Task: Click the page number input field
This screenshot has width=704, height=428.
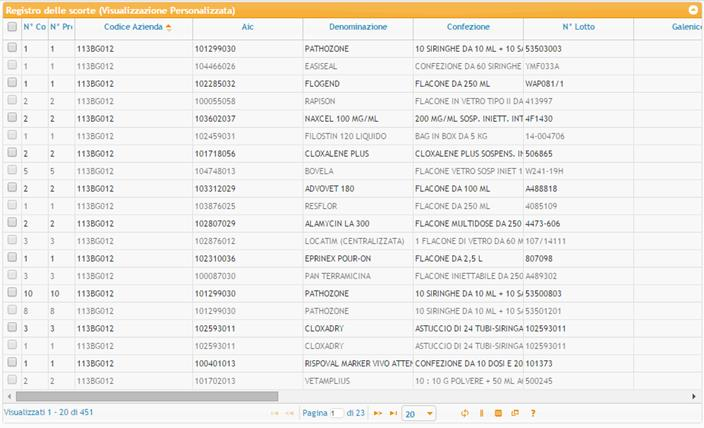Action: (337, 413)
